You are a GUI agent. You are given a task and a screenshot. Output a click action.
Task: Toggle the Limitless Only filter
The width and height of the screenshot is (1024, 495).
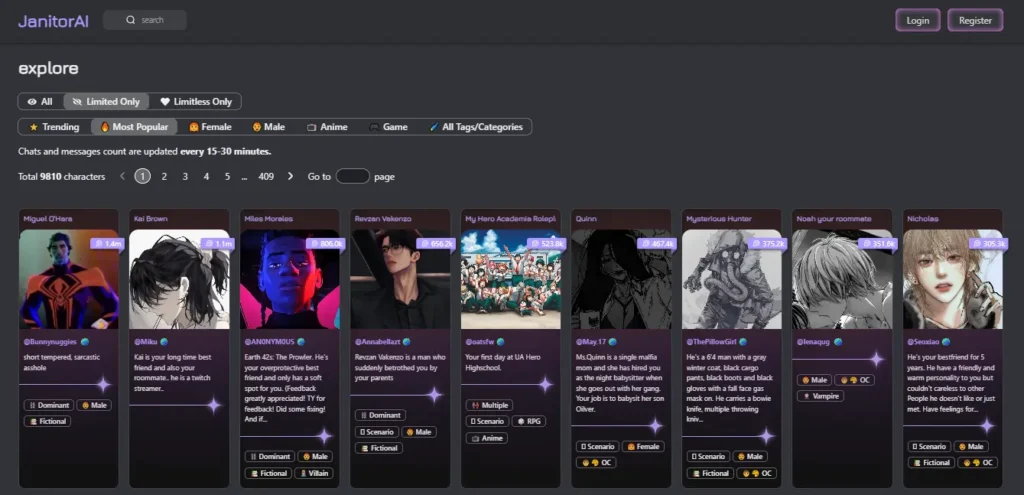point(196,101)
